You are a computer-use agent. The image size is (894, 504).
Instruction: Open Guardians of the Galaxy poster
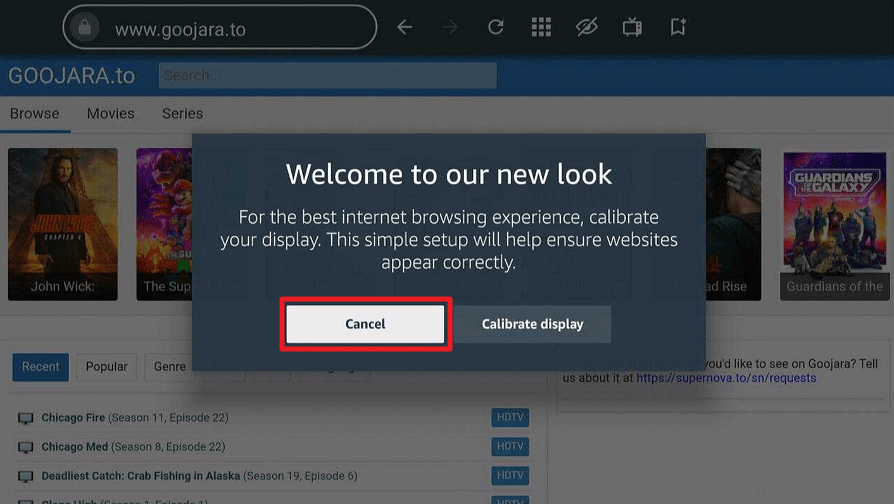click(x=835, y=225)
